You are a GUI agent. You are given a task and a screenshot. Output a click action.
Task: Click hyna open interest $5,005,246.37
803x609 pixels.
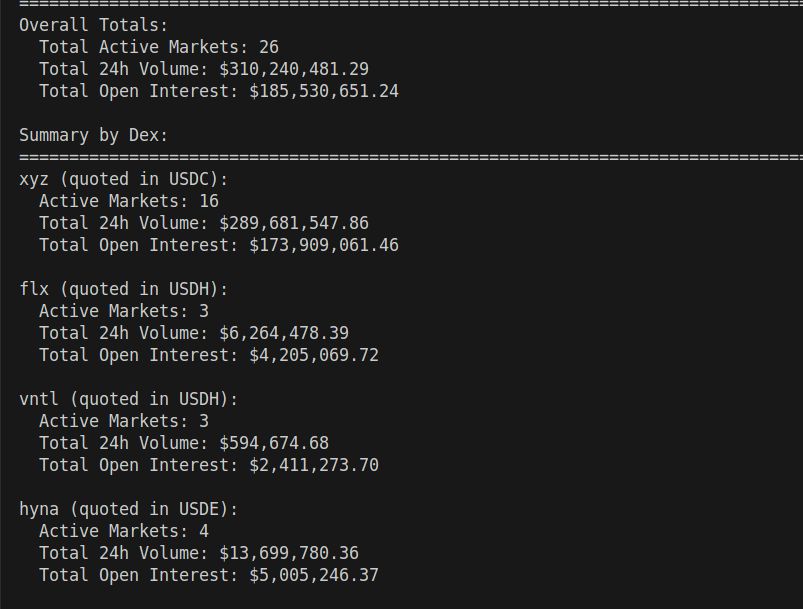(314, 575)
